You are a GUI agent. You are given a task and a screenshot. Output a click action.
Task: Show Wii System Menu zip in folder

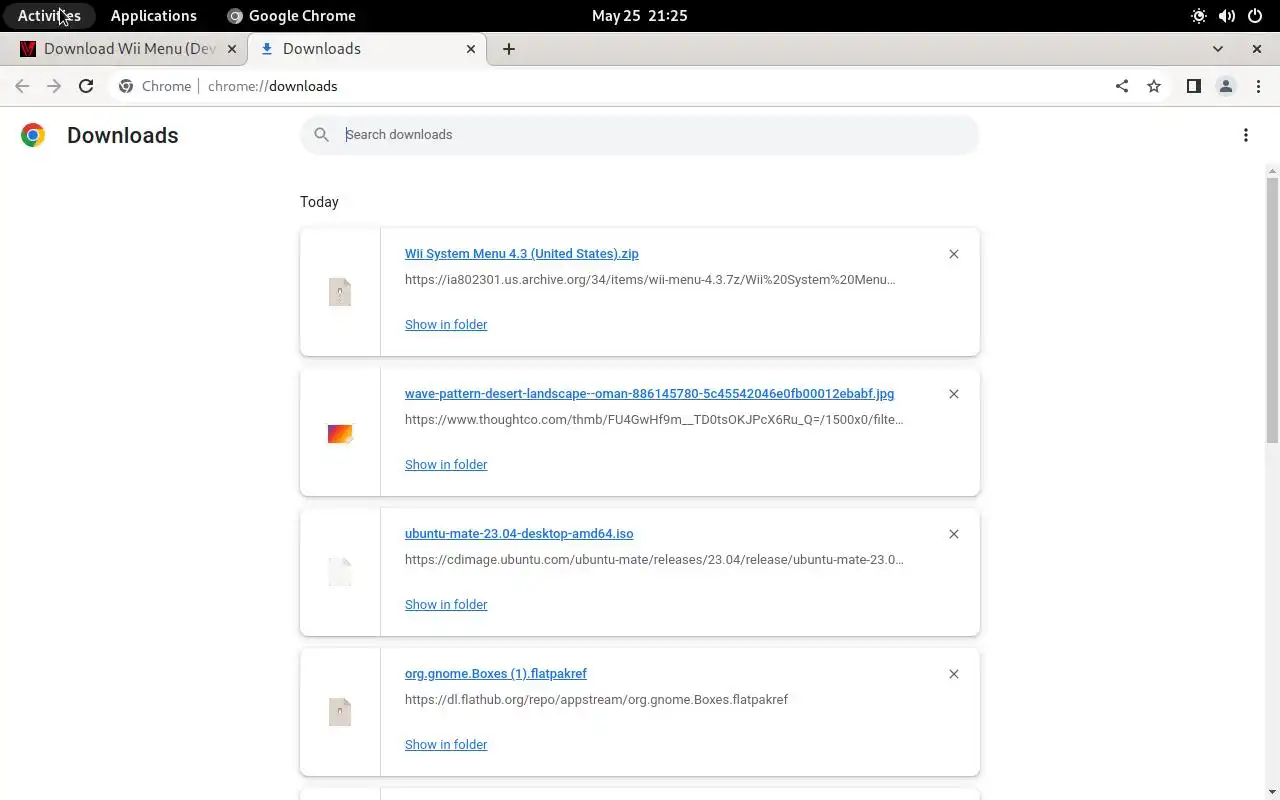point(446,324)
